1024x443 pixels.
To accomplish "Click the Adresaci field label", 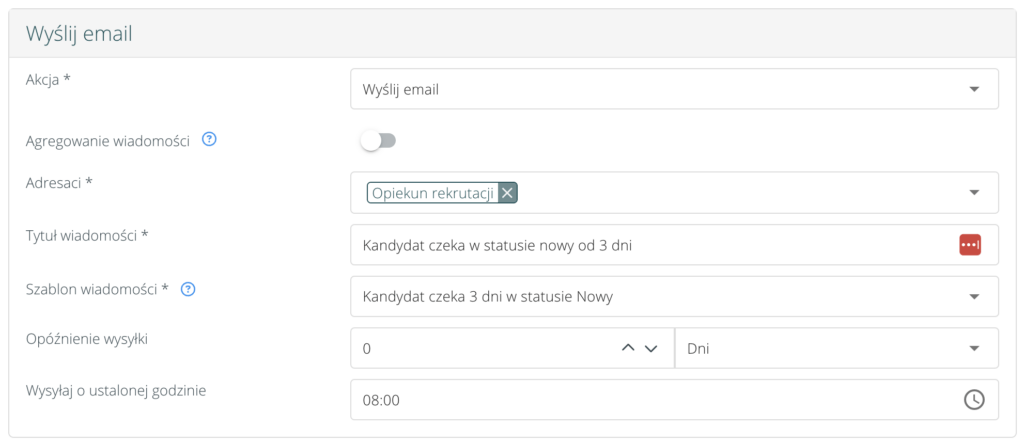I will [58, 183].
